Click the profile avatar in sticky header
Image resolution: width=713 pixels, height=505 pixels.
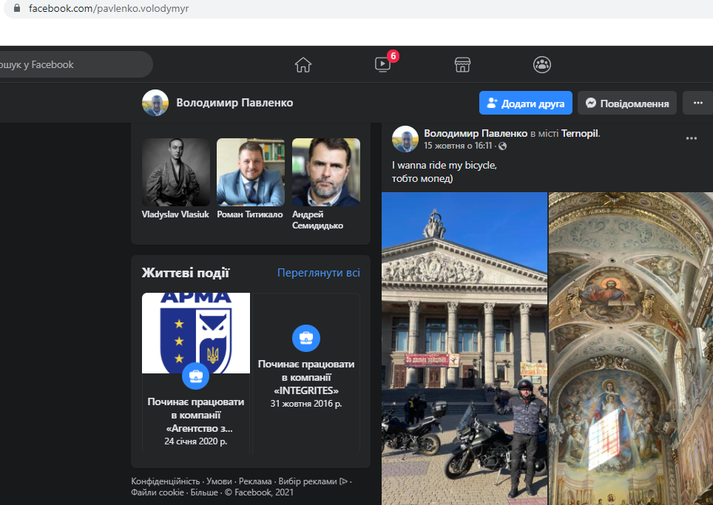point(155,103)
